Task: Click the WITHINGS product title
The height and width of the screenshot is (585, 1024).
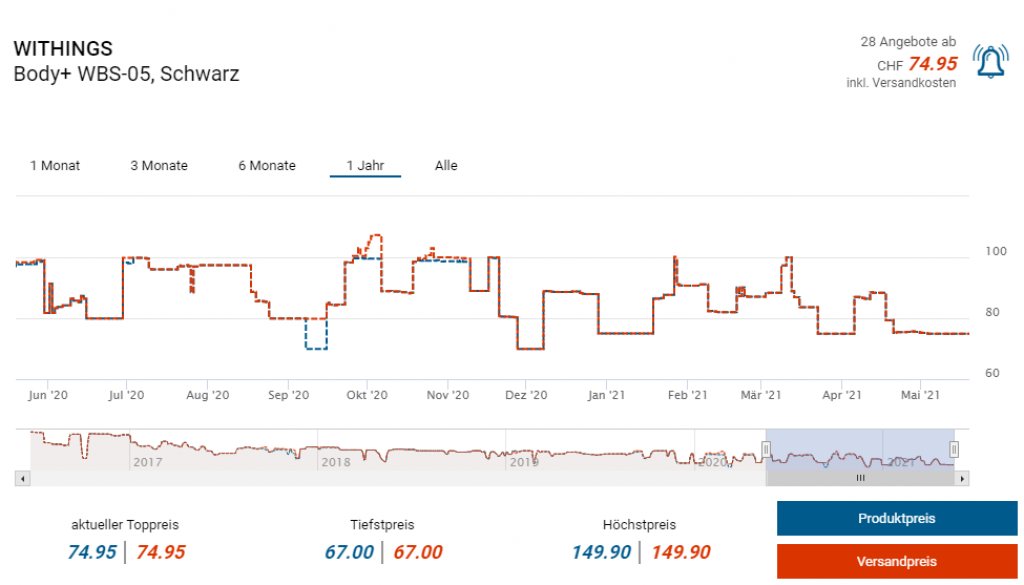Action: [63, 48]
